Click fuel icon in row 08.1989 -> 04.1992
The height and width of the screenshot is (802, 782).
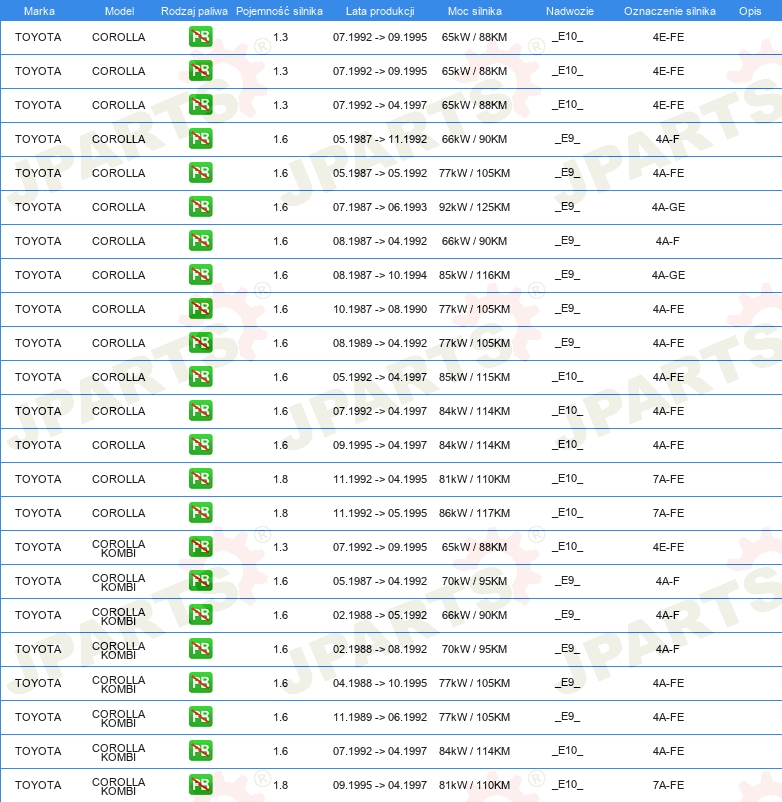pyautogui.click(x=200, y=343)
